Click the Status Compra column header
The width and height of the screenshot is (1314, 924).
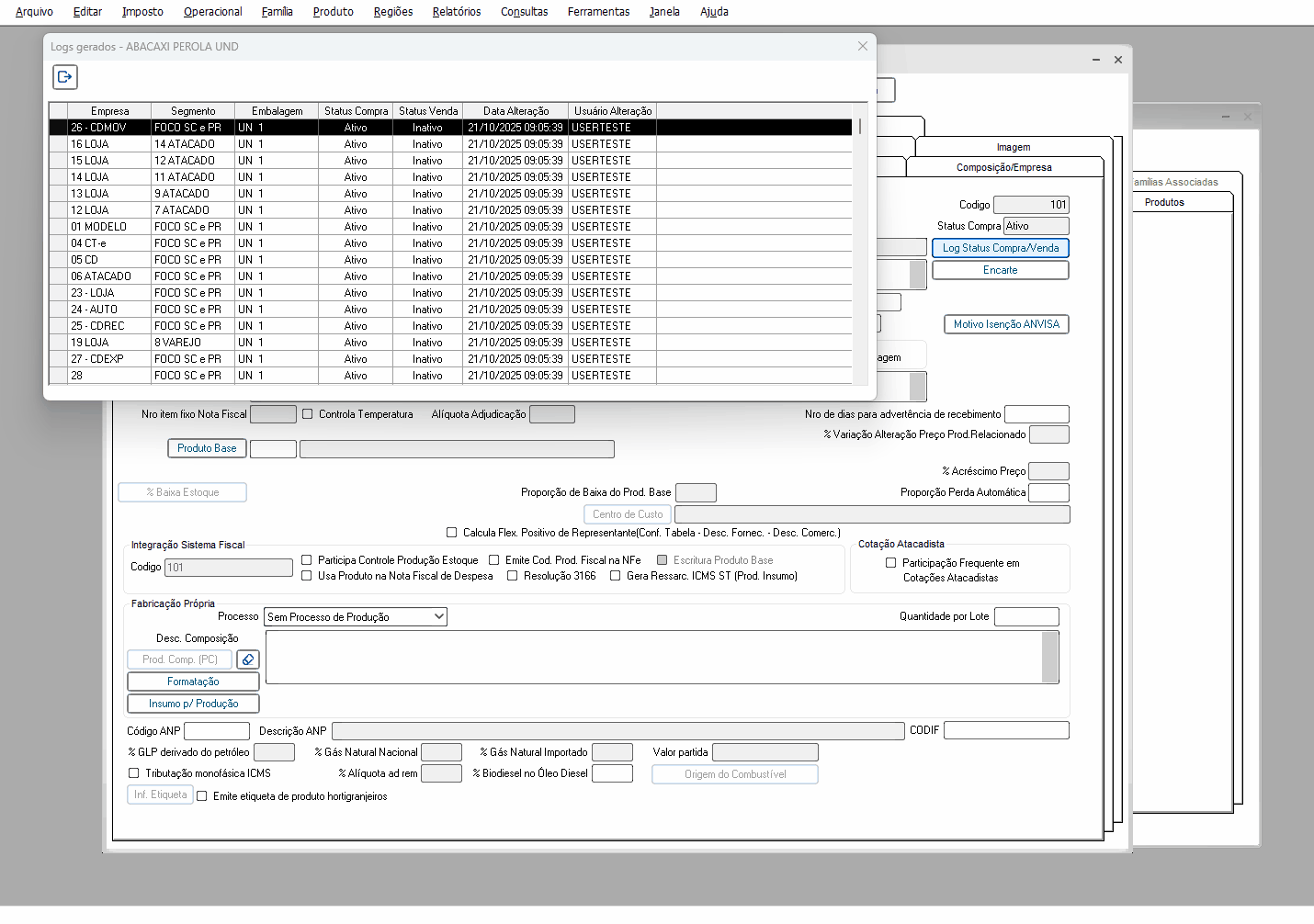coord(356,111)
